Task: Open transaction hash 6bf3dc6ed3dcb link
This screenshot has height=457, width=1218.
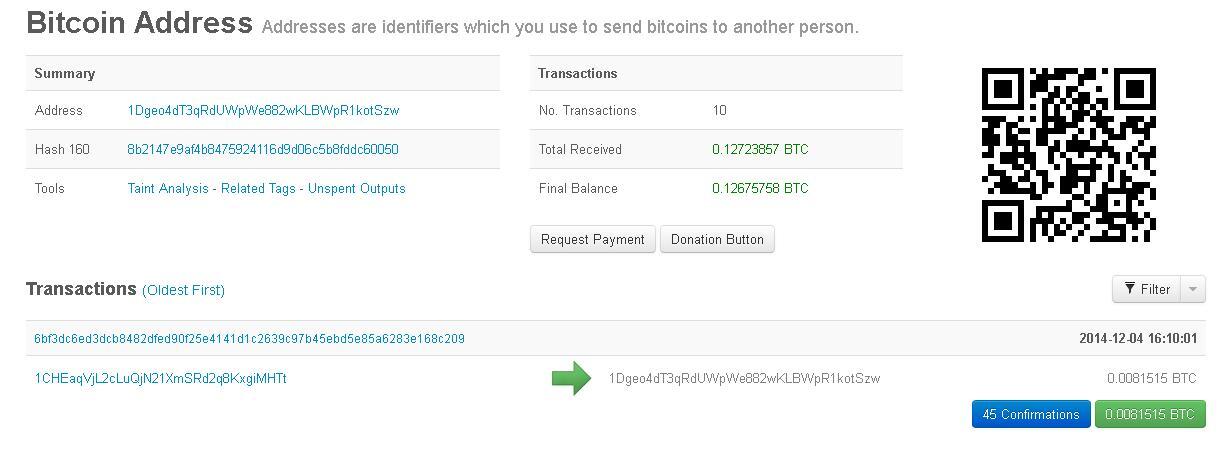Action: click(249, 338)
